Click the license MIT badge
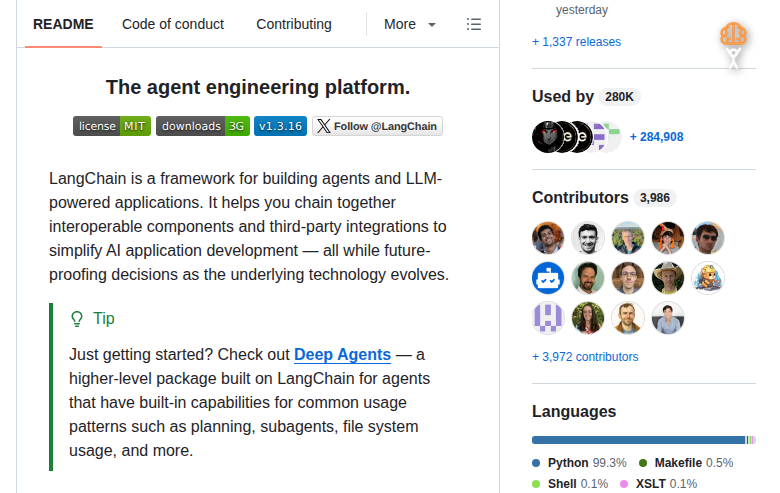The image size is (780, 493). click(112, 126)
